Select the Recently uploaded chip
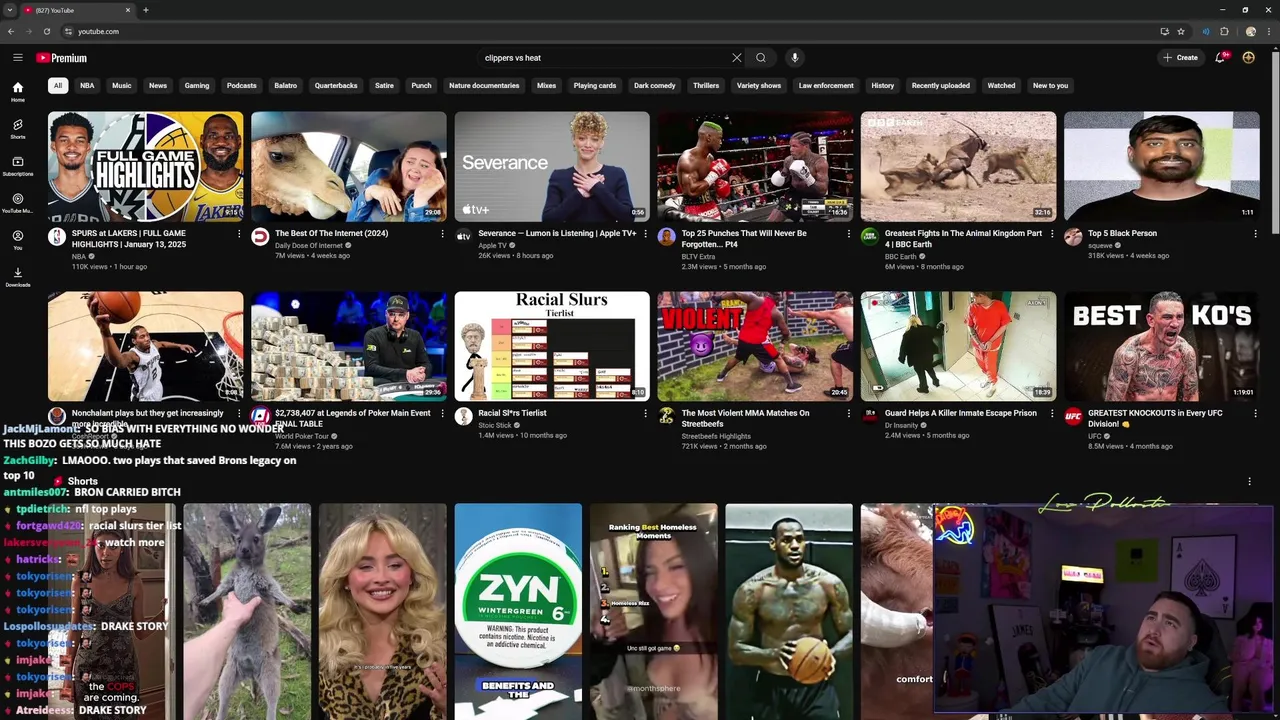 (x=941, y=86)
